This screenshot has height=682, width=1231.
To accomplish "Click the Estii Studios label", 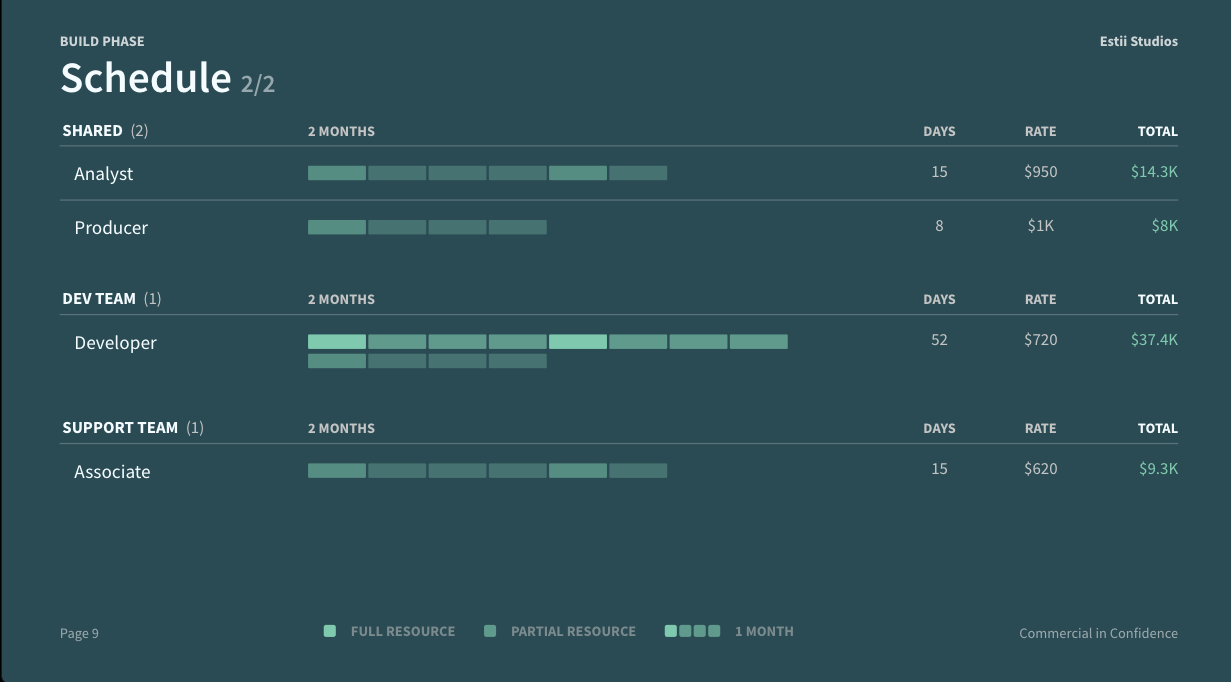I will [x=1138, y=42].
